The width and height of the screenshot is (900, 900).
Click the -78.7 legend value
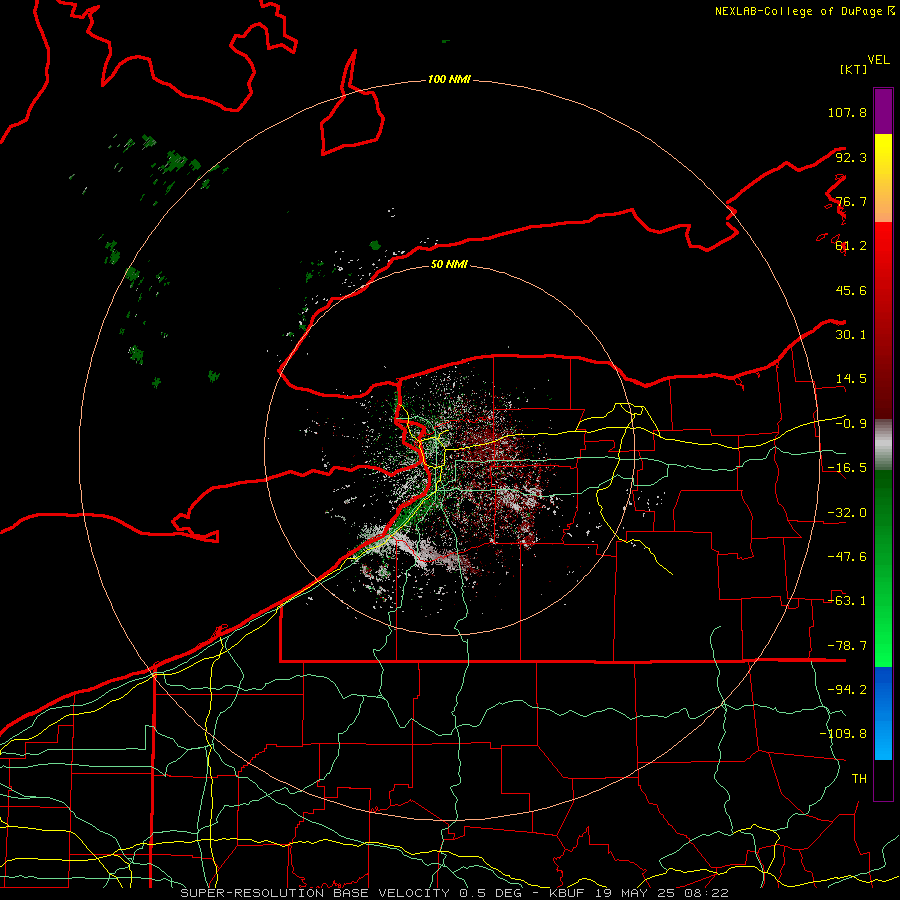tap(847, 646)
